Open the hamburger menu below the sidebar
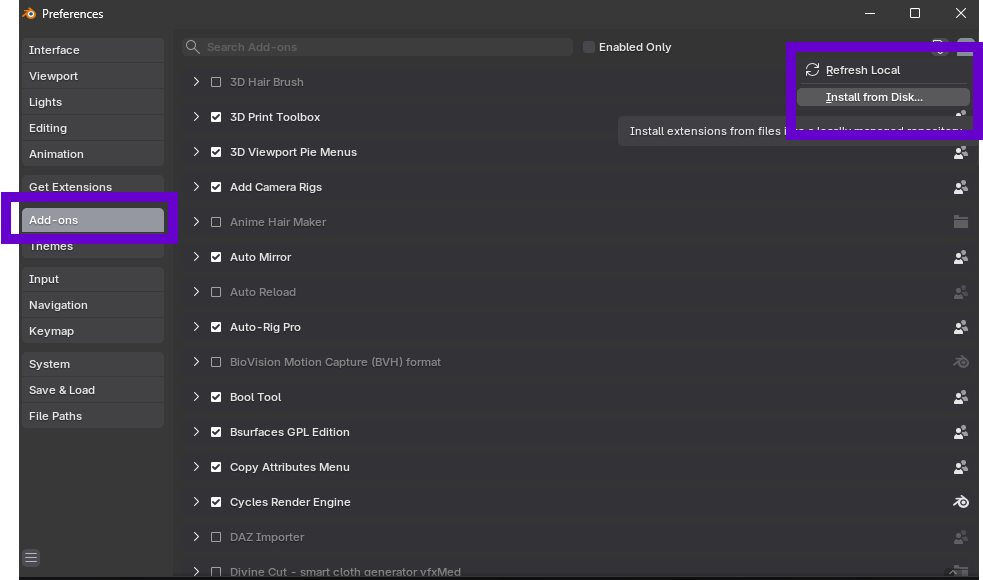This screenshot has height=580, width=983. point(31,557)
